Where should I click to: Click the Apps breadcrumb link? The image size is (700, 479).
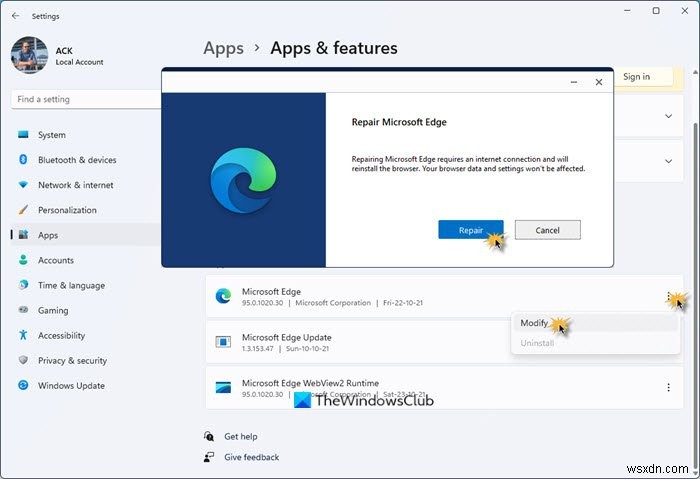(x=223, y=48)
